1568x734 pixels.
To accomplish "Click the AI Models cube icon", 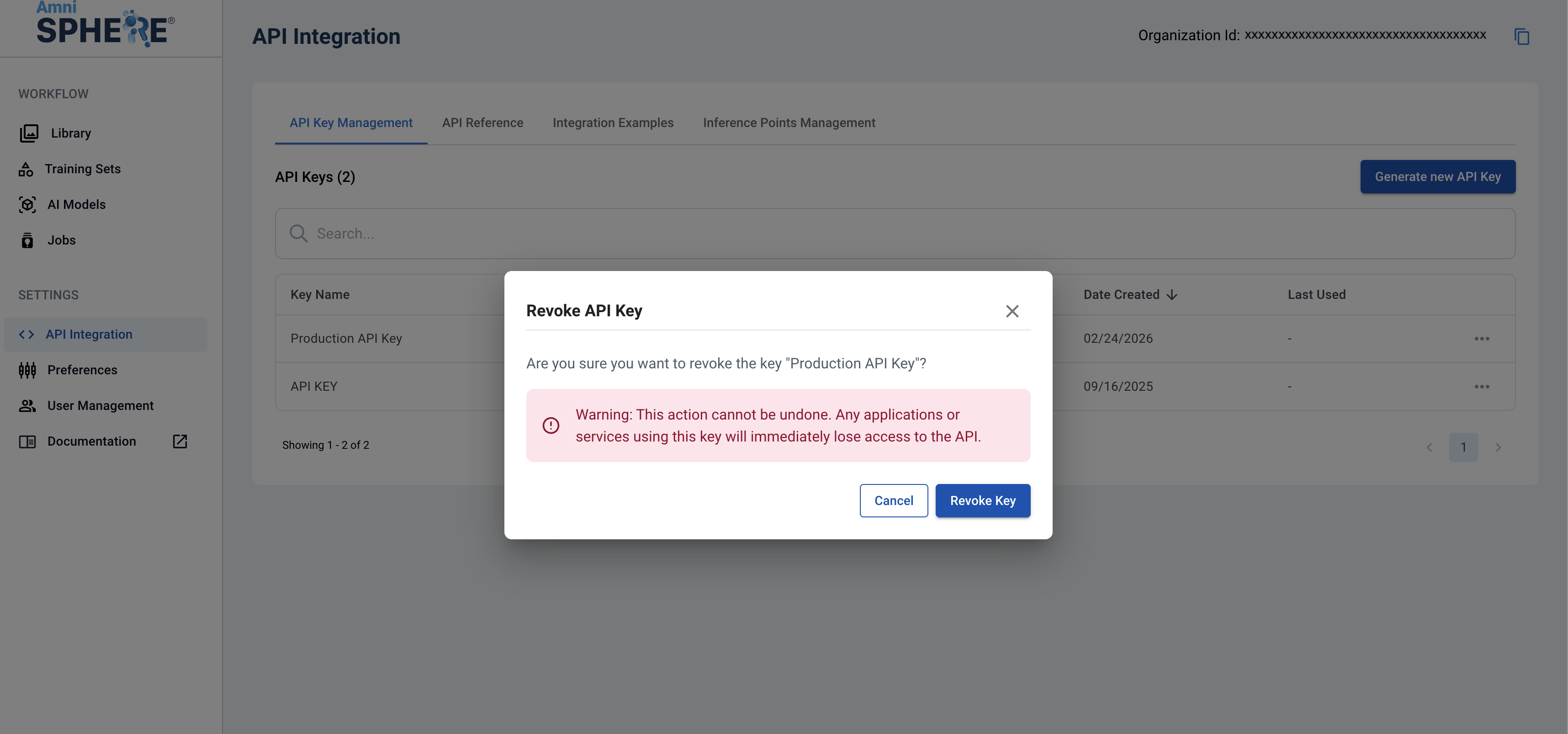I will coord(27,205).
